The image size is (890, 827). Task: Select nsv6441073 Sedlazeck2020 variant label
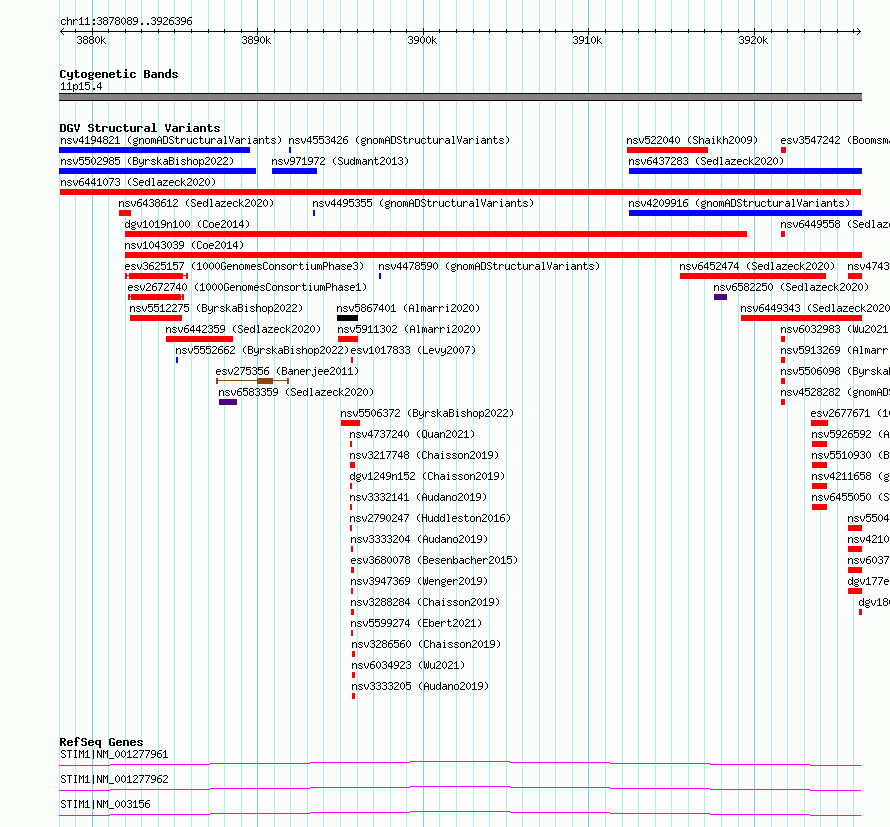(138, 182)
